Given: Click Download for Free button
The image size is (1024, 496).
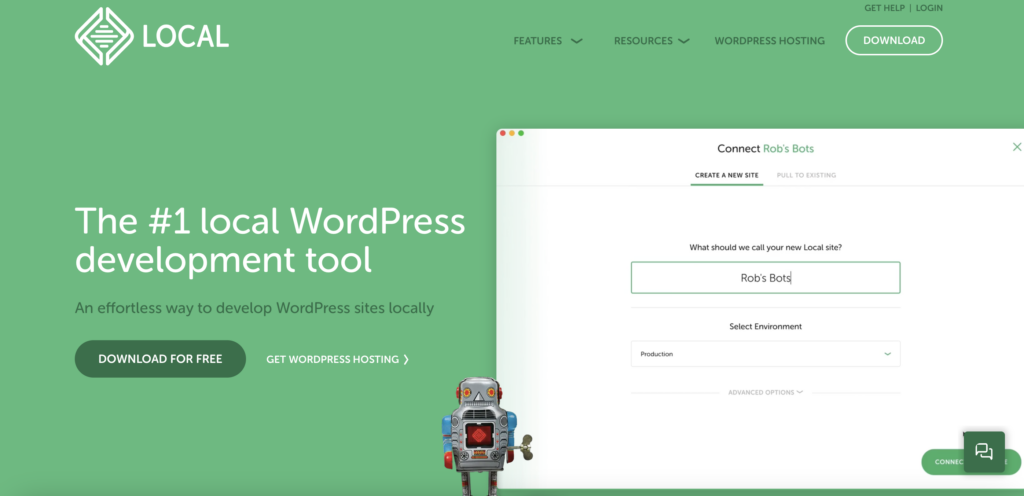Looking at the screenshot, I should [160, 359].
